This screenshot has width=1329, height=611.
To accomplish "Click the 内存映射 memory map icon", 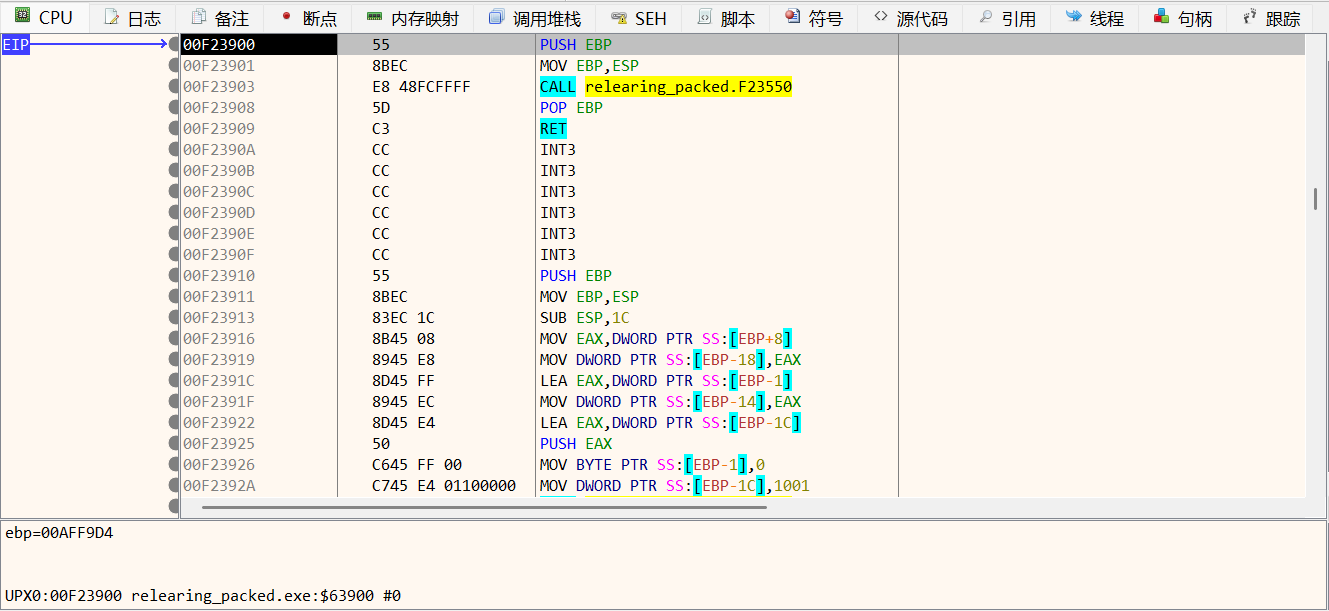I will pyautogui.click(x=374, y=18).
